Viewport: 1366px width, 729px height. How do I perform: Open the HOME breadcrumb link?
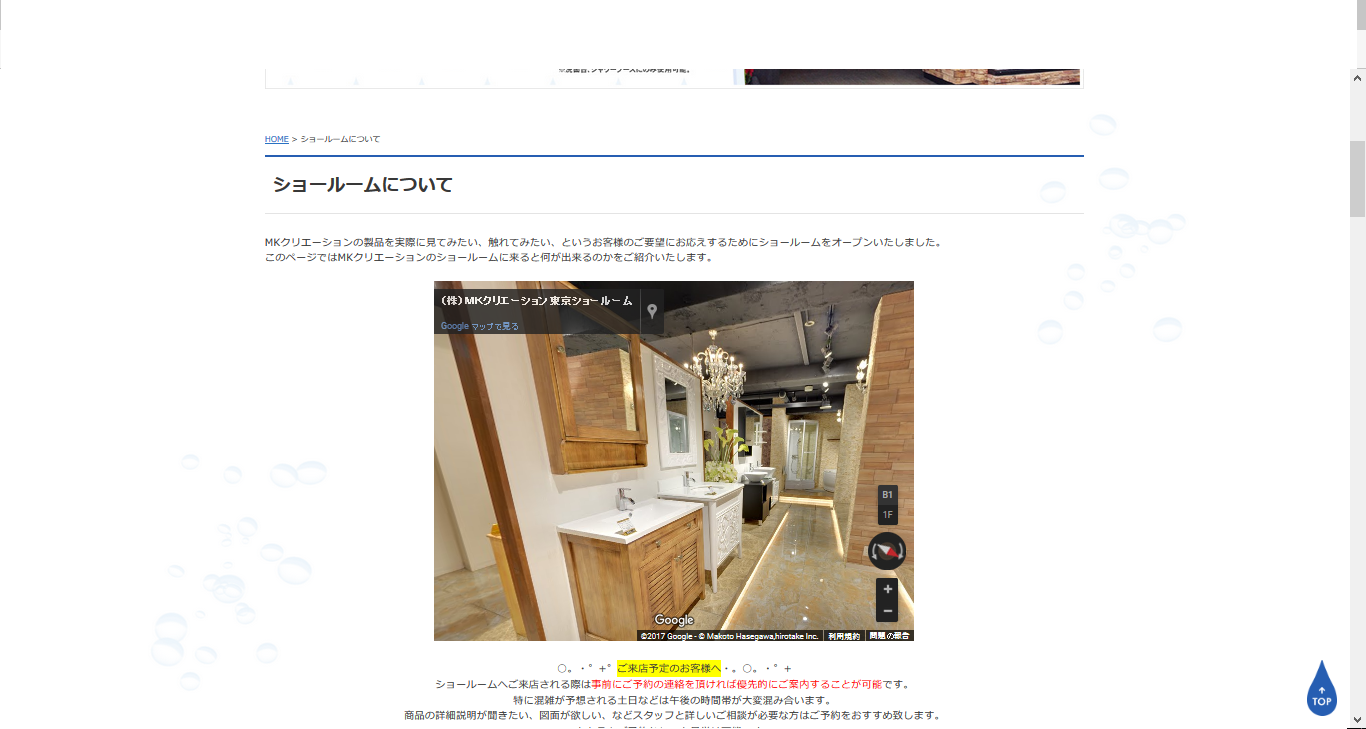tap(277, 139)
